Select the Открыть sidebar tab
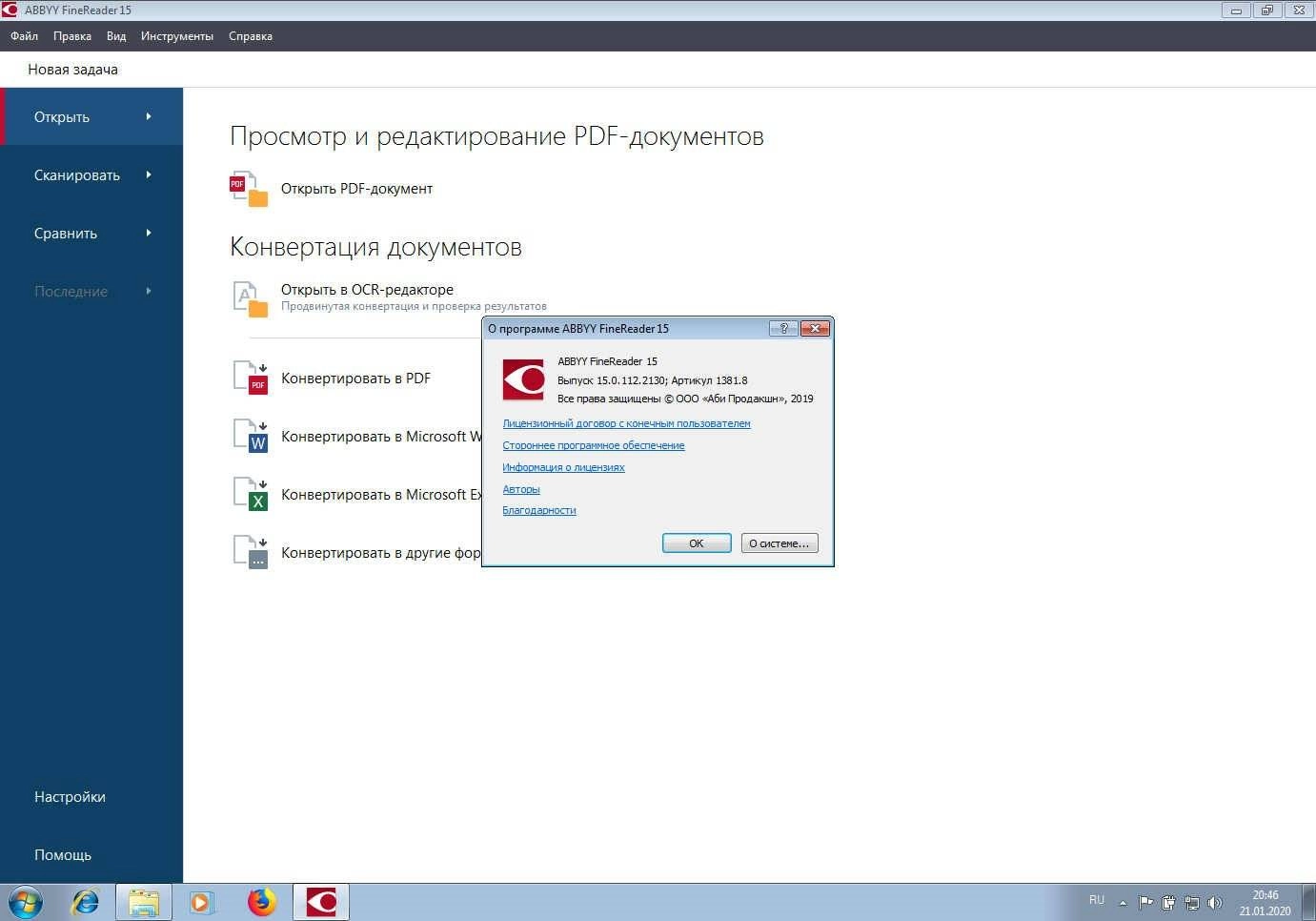1316x921 pixels. pyautogui.click(x=91, y=116)
